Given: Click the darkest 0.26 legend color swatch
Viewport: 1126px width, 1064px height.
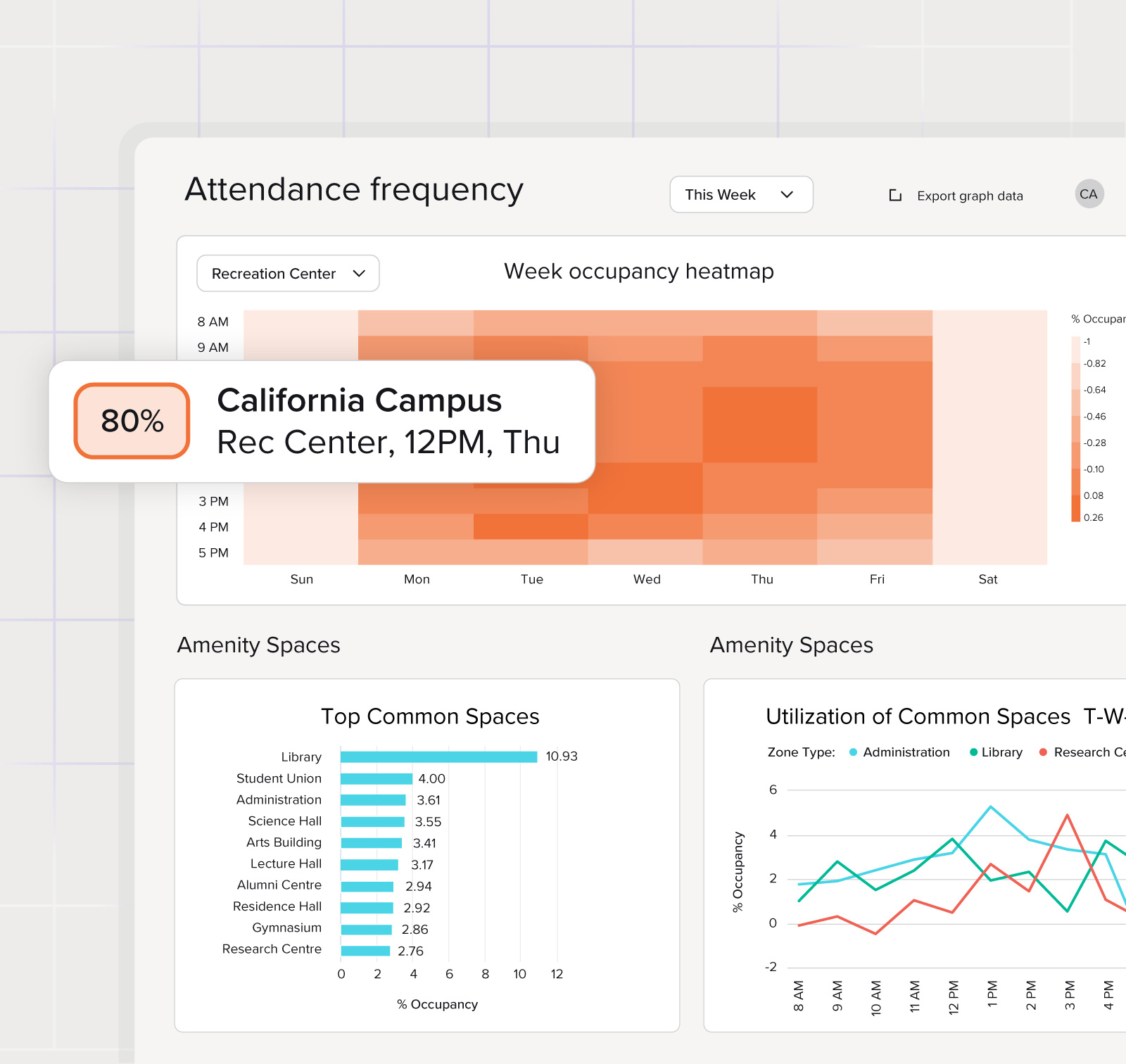Looking at the screenshot, I should 1075,508.
